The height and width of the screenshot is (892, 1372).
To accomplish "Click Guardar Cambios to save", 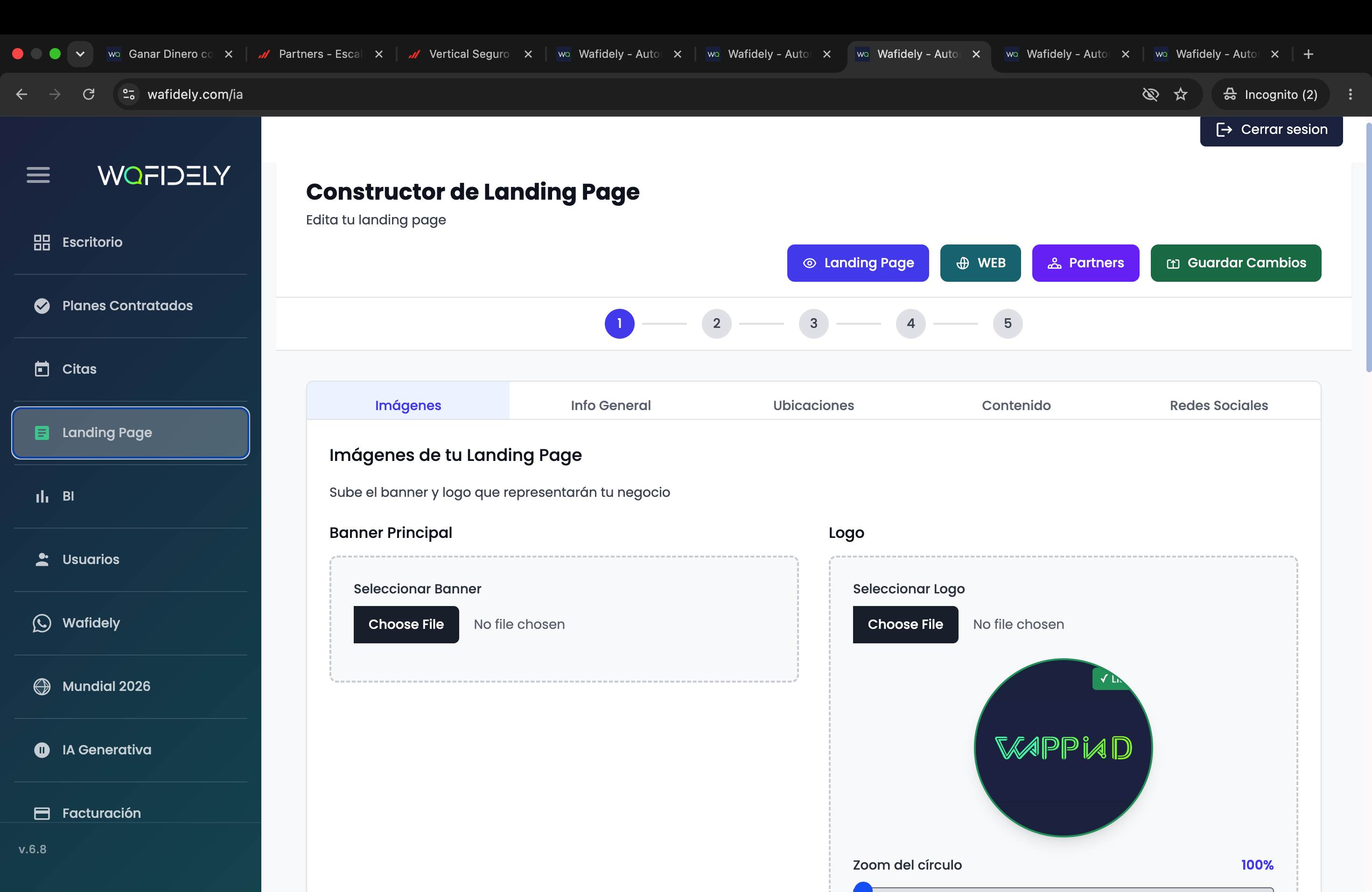I will click(1235, 263).
